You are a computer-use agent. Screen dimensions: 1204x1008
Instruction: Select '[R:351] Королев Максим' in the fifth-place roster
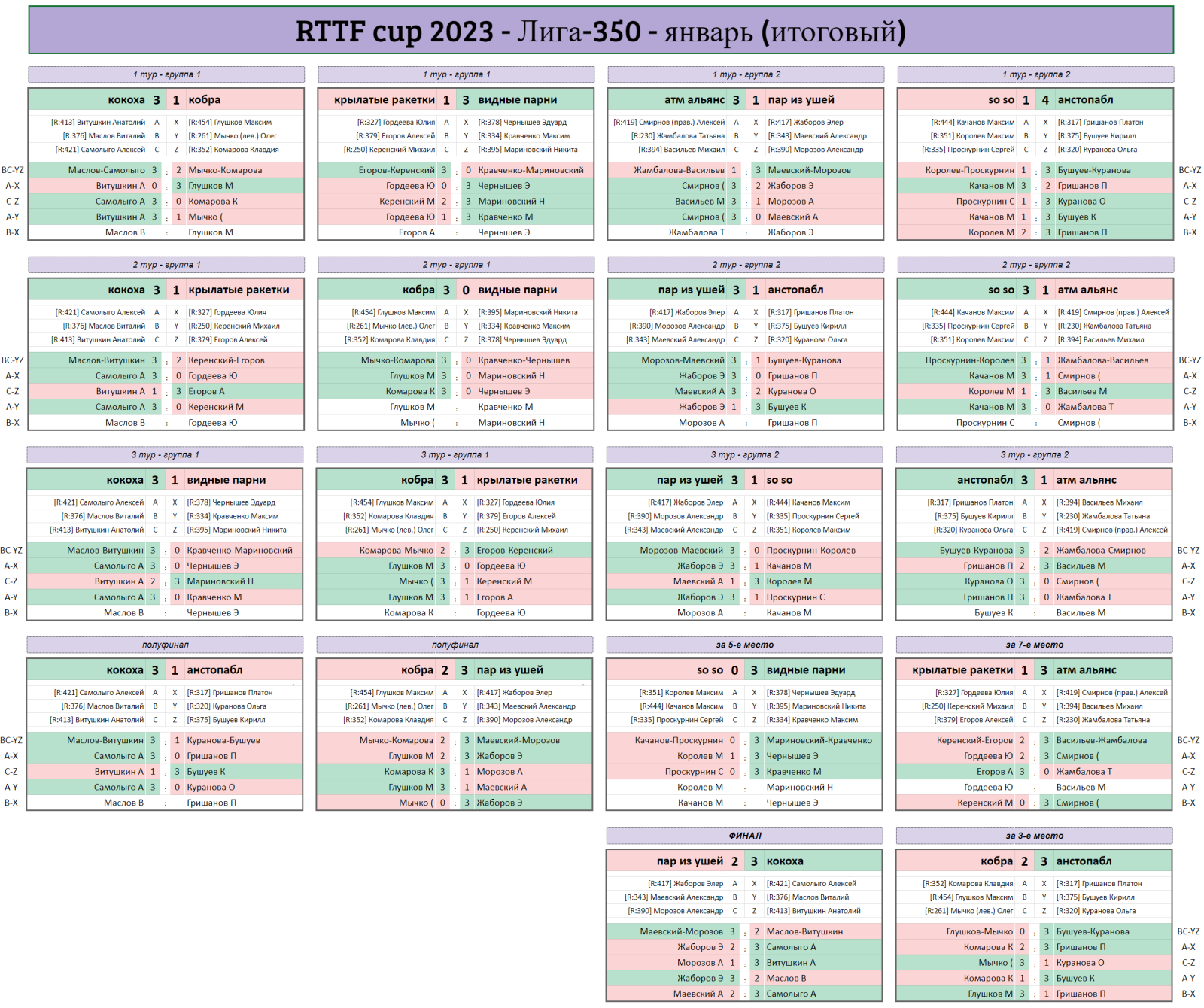click(x=682, y=692)
